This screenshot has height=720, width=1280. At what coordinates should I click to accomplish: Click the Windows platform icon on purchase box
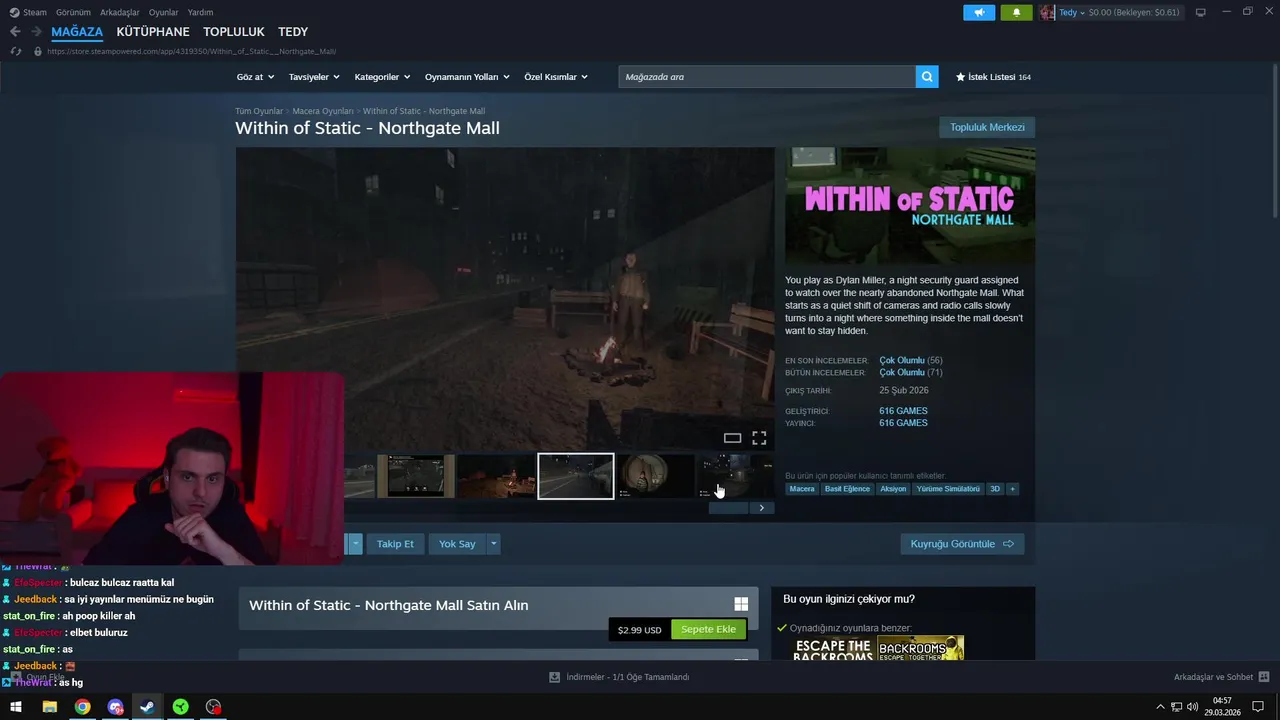(741, 604)
